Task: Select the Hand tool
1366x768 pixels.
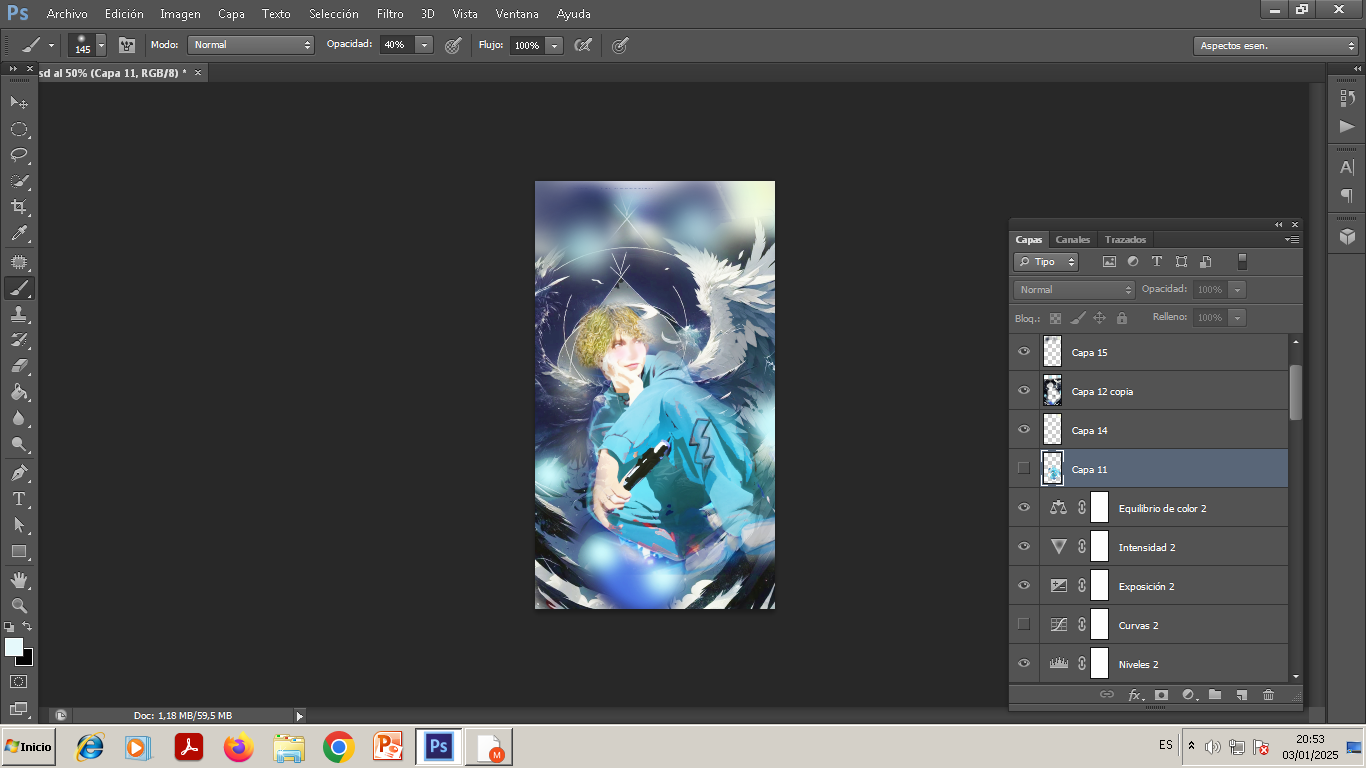Action: click(19, 579)
